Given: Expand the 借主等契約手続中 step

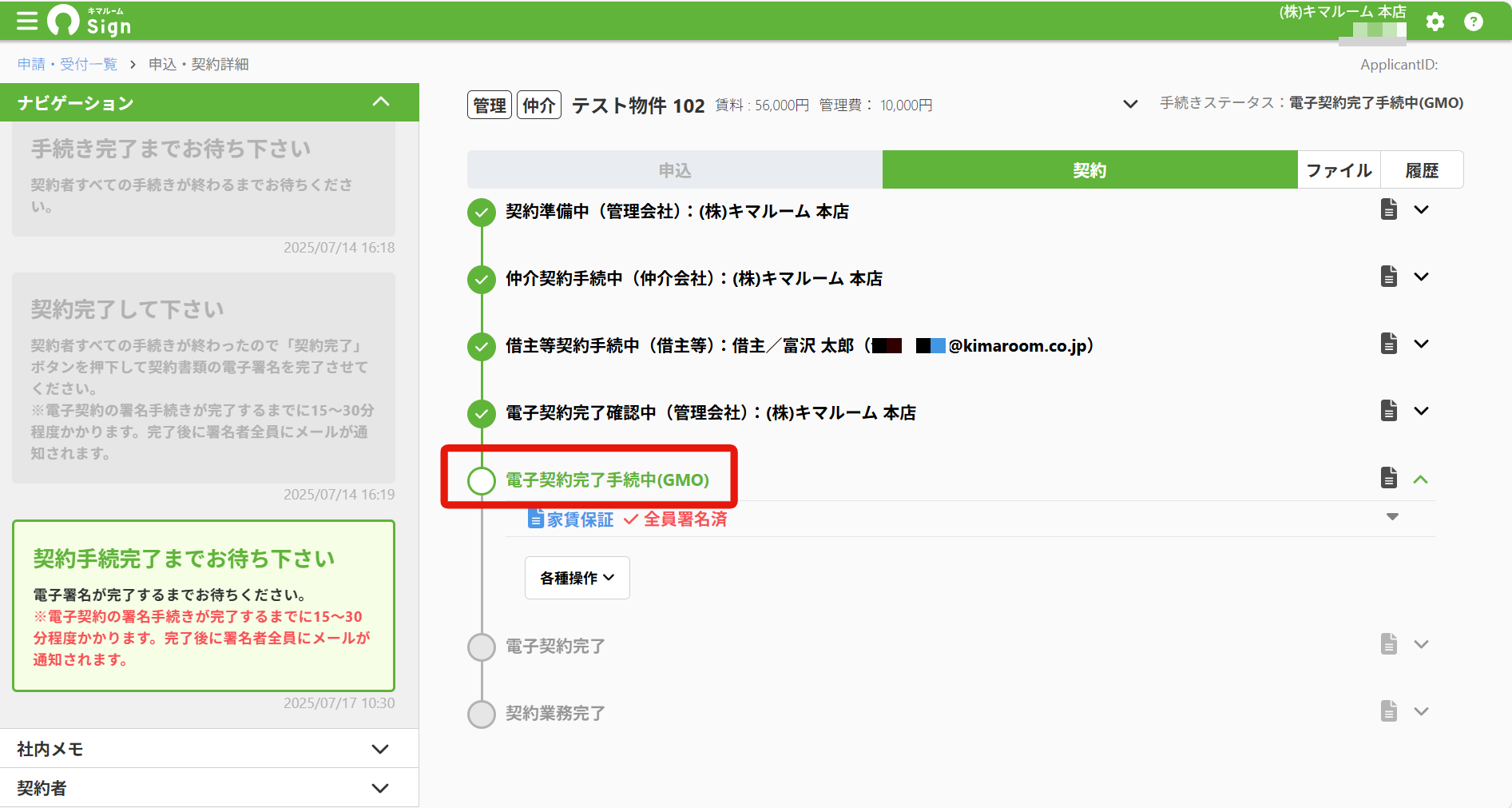Looking at the screenshot, I should [x=1421, y=344].
